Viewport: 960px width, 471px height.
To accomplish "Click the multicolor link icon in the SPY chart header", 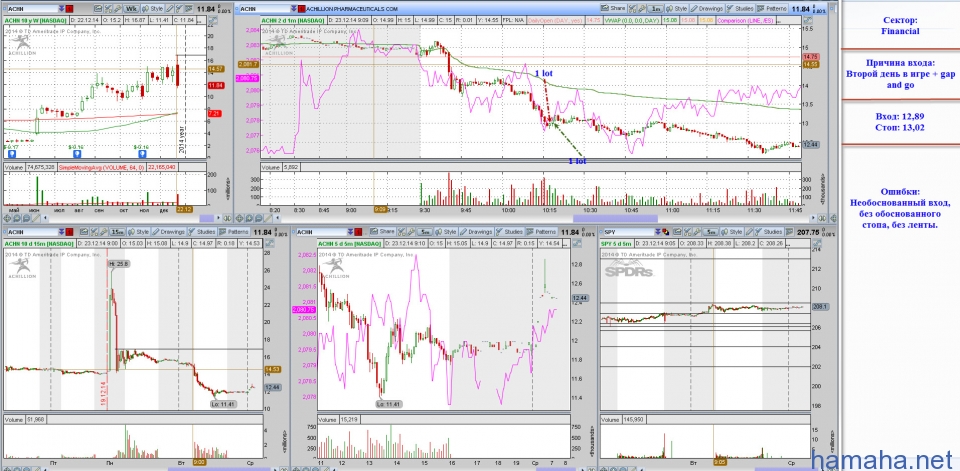I will [x=666, y=232].
